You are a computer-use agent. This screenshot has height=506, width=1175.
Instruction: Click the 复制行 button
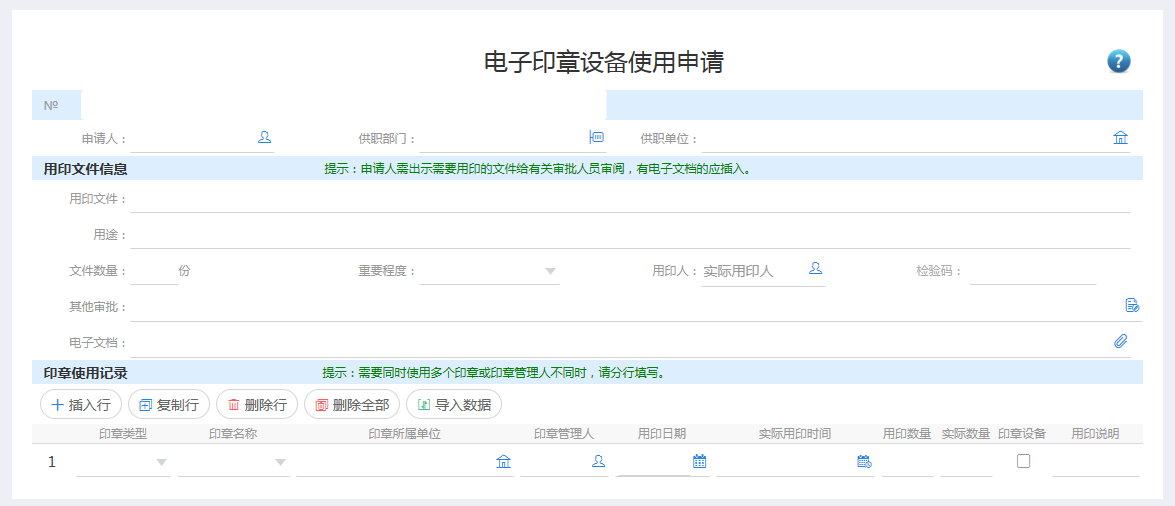tap(169, 405)
